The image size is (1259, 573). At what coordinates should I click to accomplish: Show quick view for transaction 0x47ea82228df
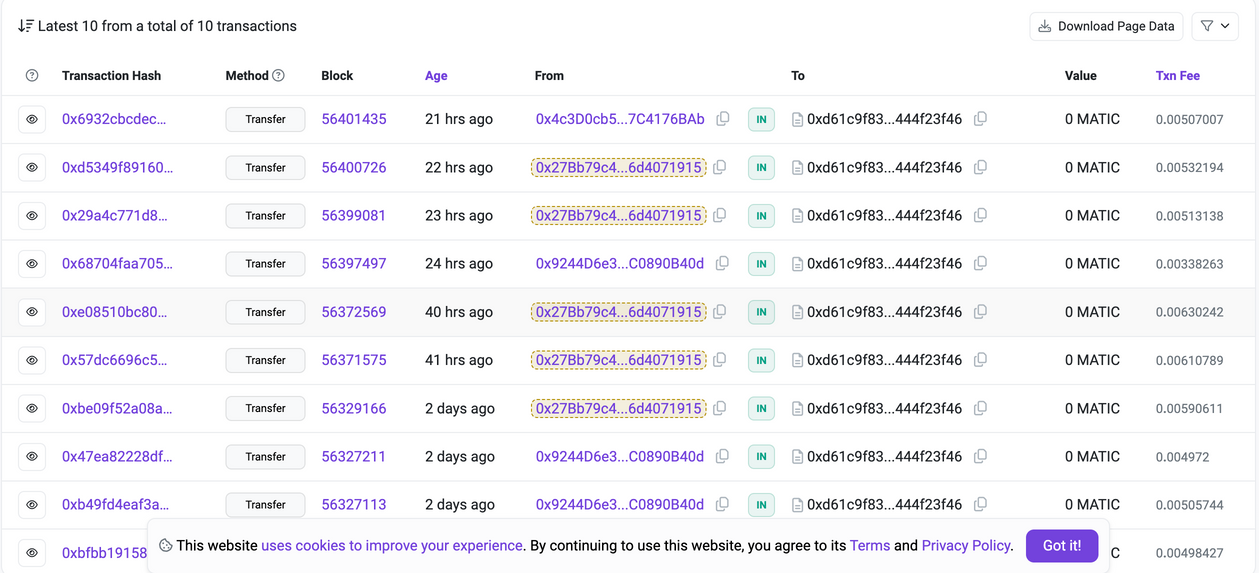click(32, 456)
